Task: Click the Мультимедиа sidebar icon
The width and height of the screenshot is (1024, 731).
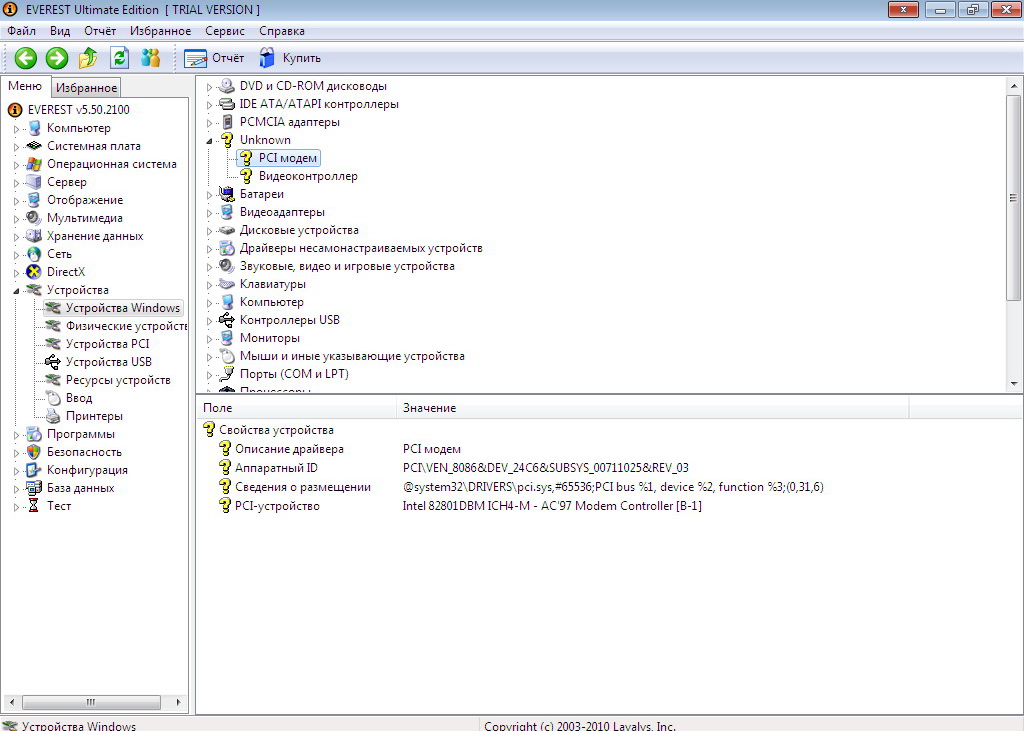Action: pyautogui.click(x=34, y=218)
